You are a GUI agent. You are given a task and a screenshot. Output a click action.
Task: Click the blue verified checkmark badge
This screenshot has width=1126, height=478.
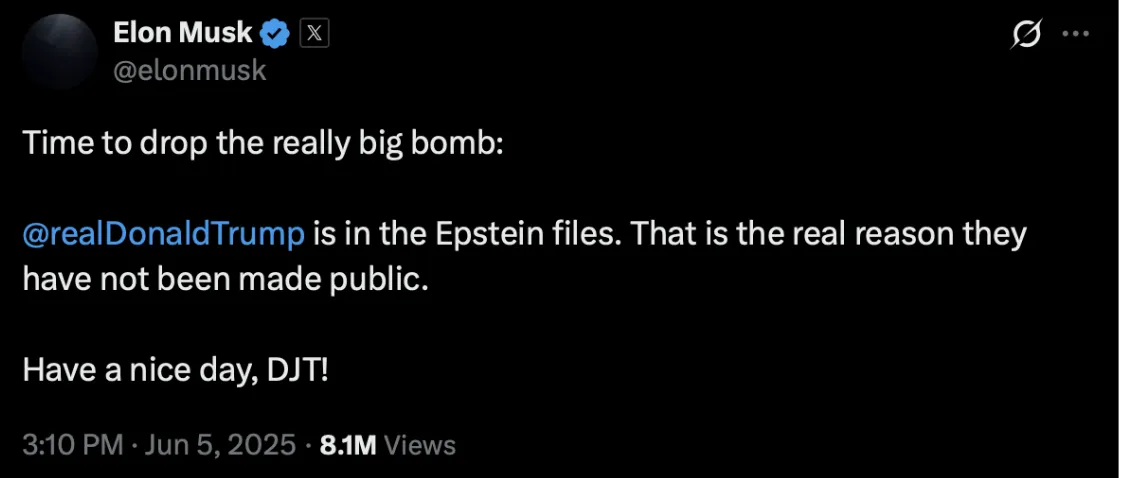tap(275, 36)
